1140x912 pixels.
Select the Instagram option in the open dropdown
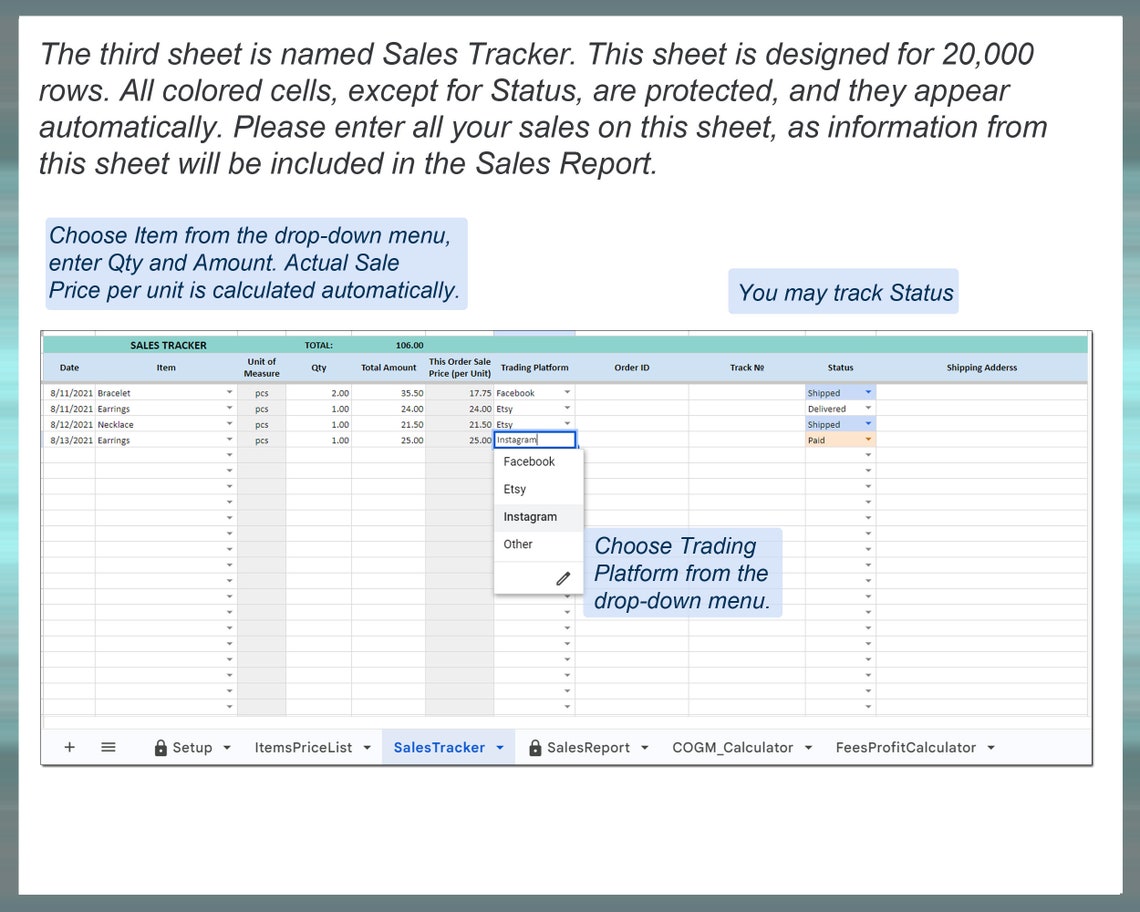click(528, 517)
